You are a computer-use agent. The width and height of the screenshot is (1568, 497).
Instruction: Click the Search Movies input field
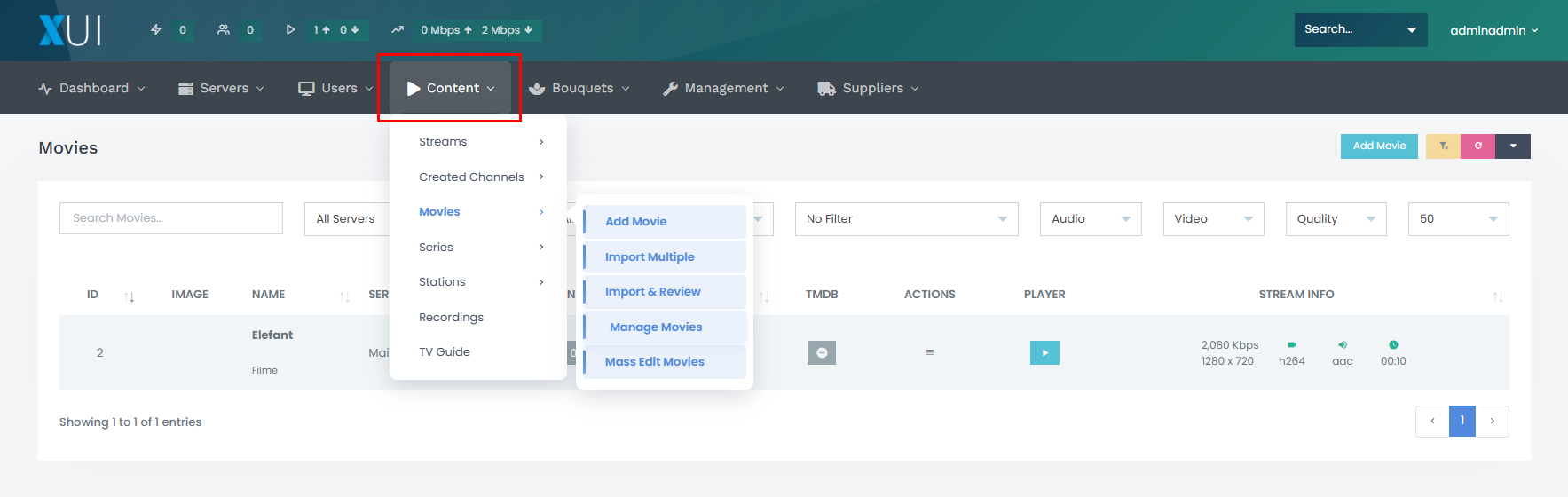[x=171, y=218]
